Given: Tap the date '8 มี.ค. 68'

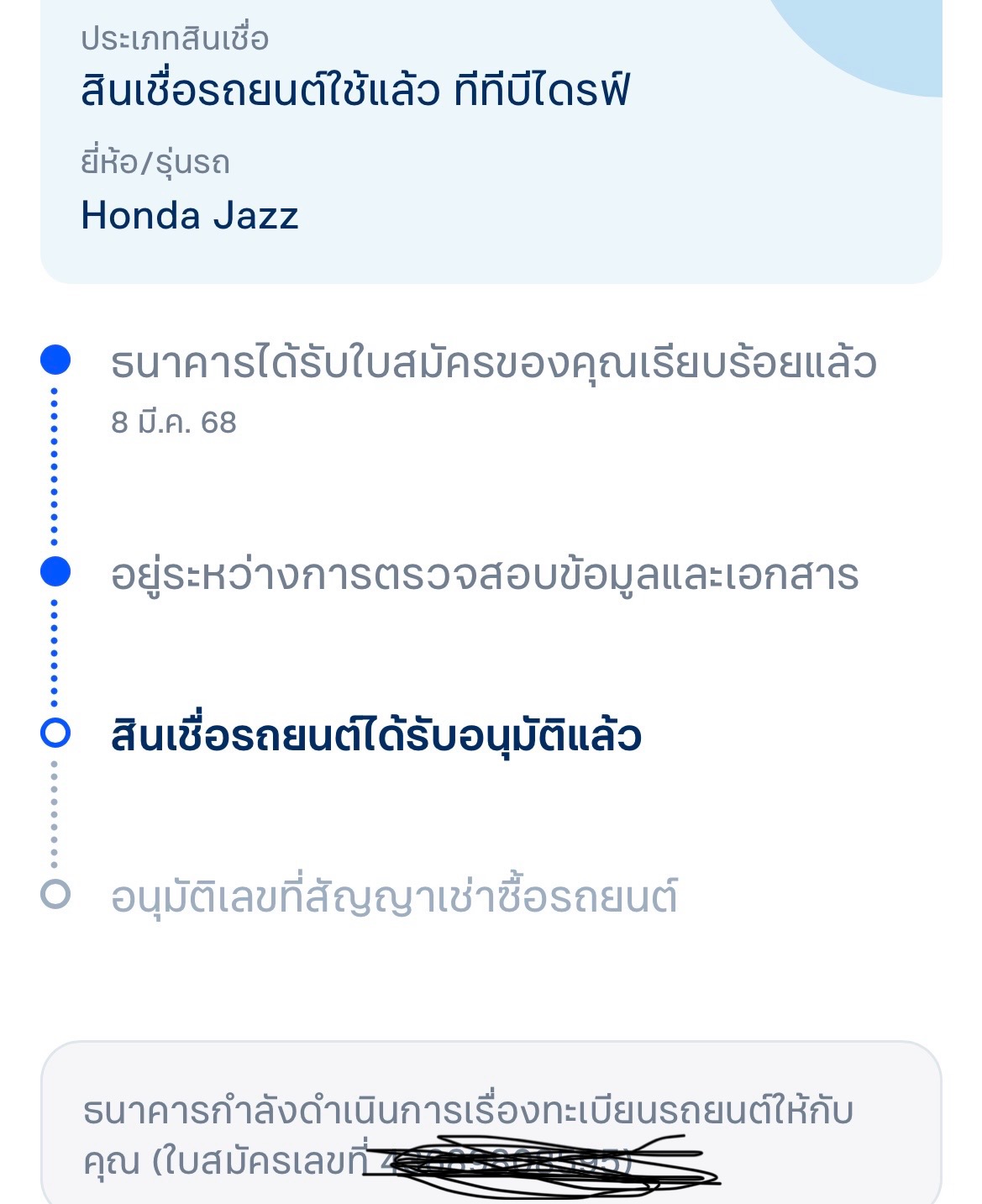Looking at the screenshot, I should coord(174,422).
